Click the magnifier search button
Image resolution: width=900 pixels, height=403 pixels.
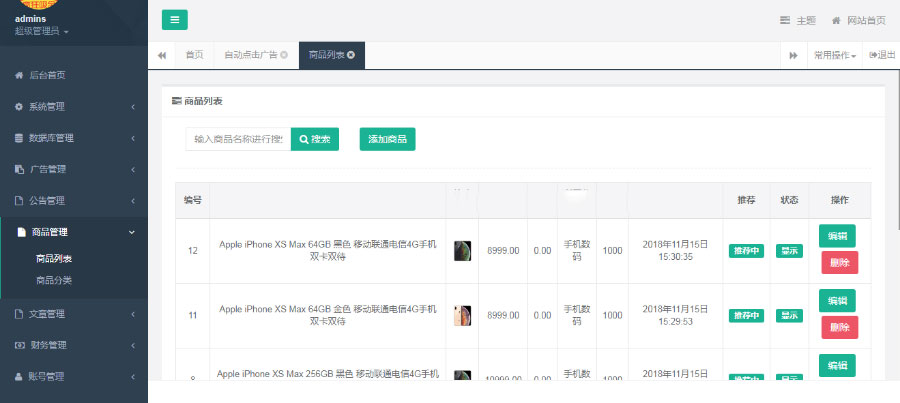[315, 139]
